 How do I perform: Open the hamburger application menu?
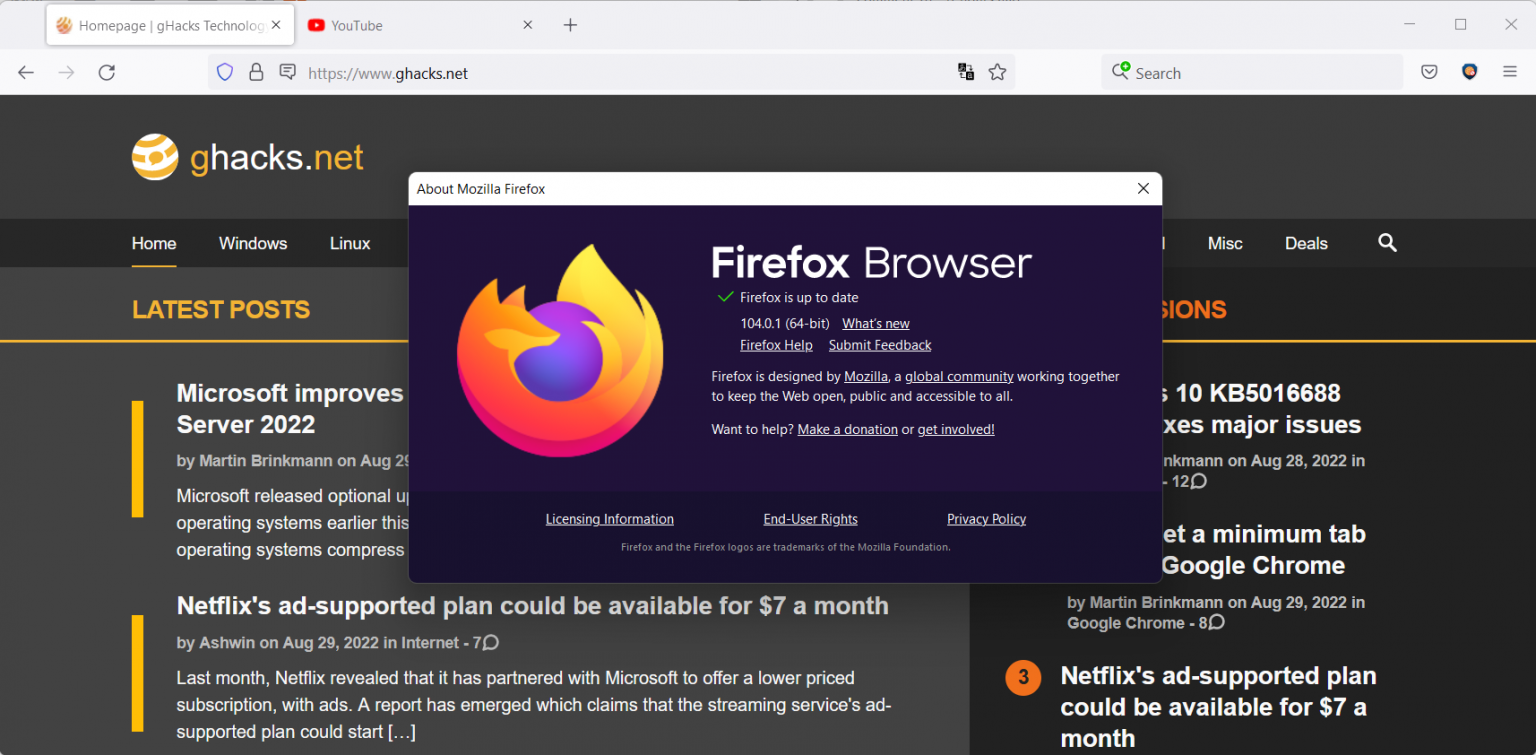(x=1510, y=71)
